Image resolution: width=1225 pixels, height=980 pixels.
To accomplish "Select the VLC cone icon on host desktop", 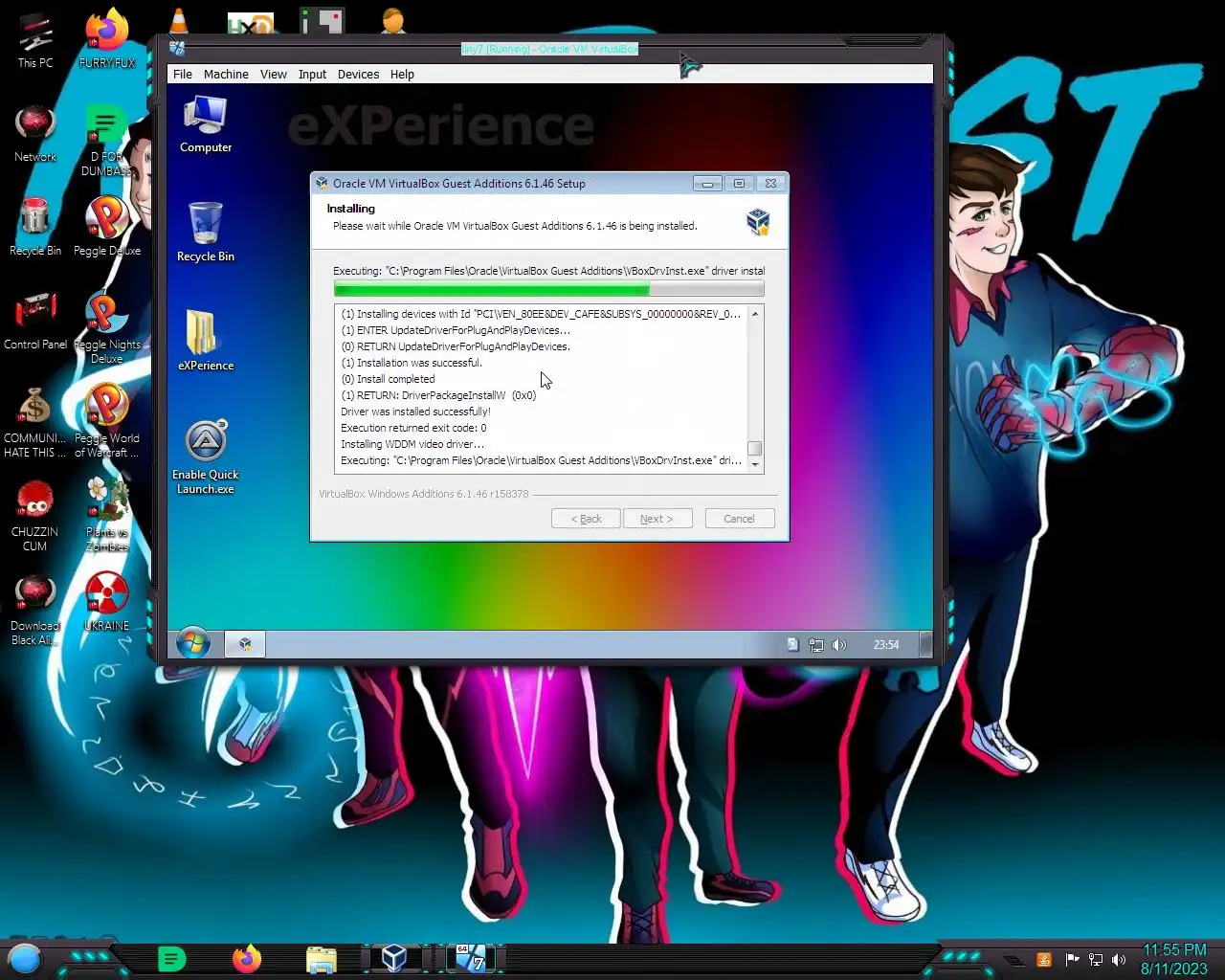I will click(179, 19).
